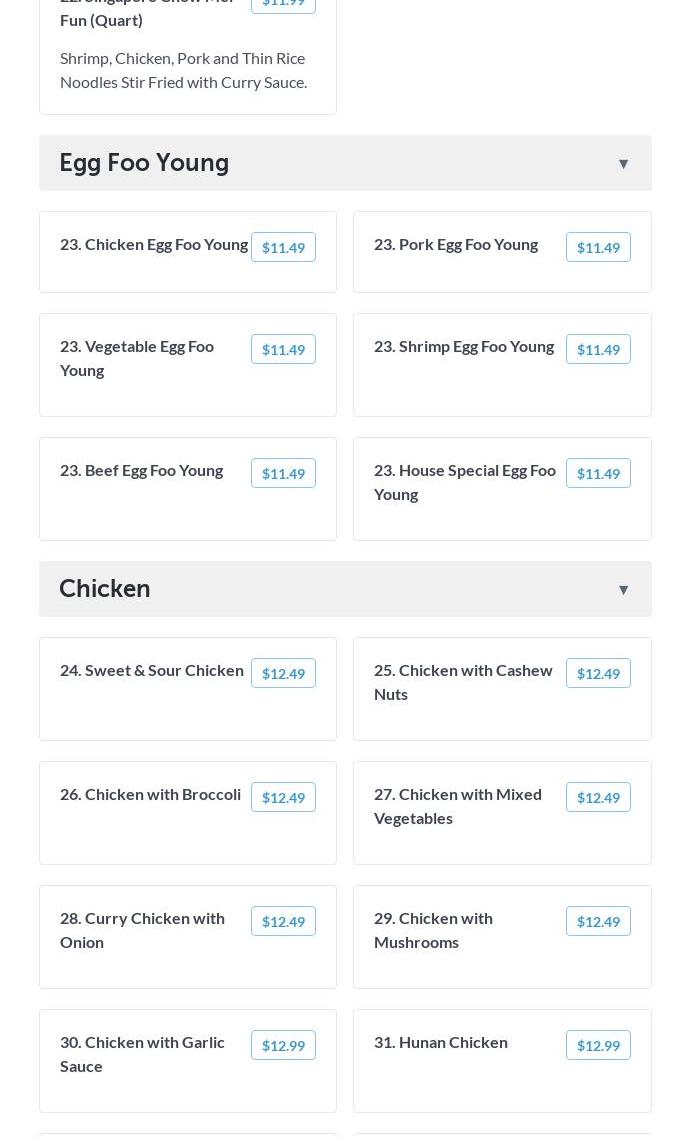
Task: Add Chicken with Mushrooms price button
Action: click(598, 922)
